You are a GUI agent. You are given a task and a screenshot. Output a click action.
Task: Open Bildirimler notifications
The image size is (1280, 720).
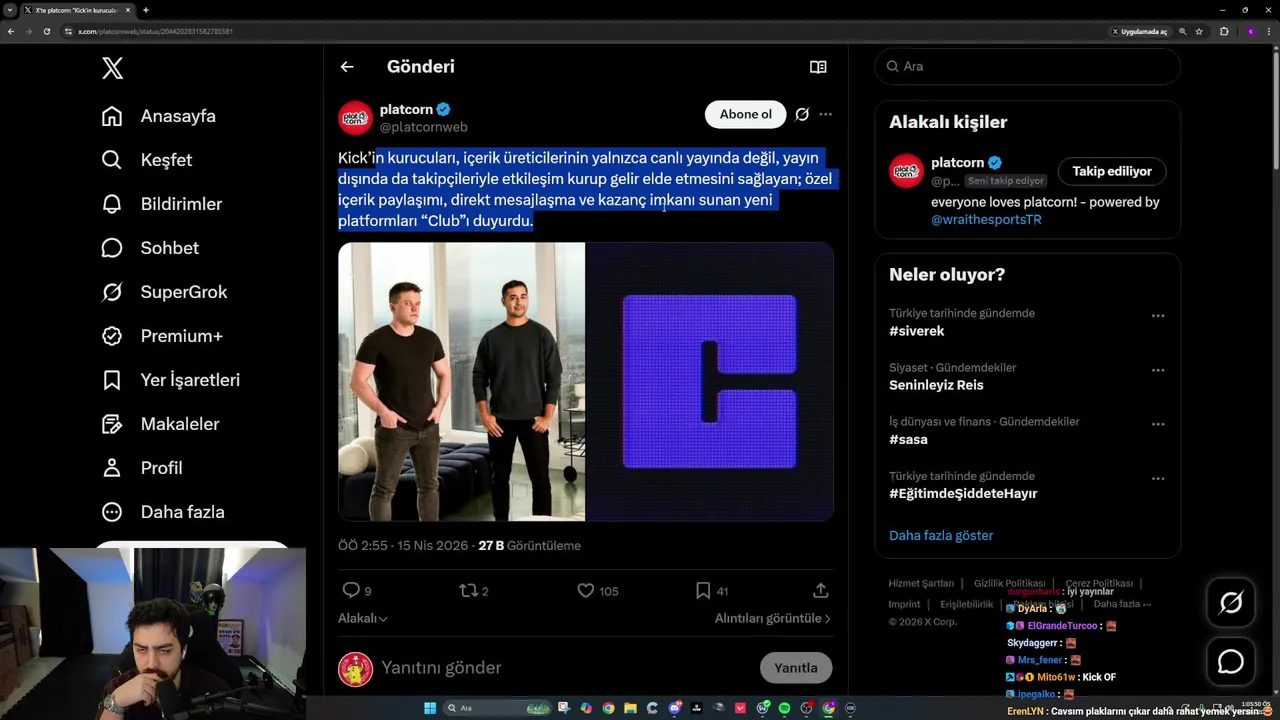tap(162, 204)
